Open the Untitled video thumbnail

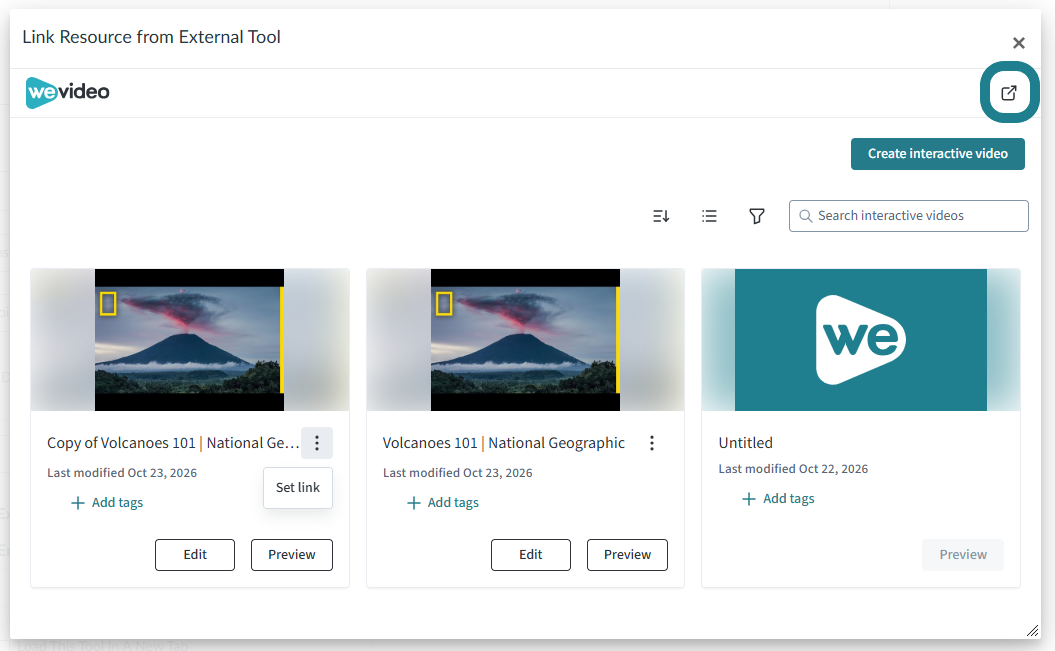tap(861, 340)
